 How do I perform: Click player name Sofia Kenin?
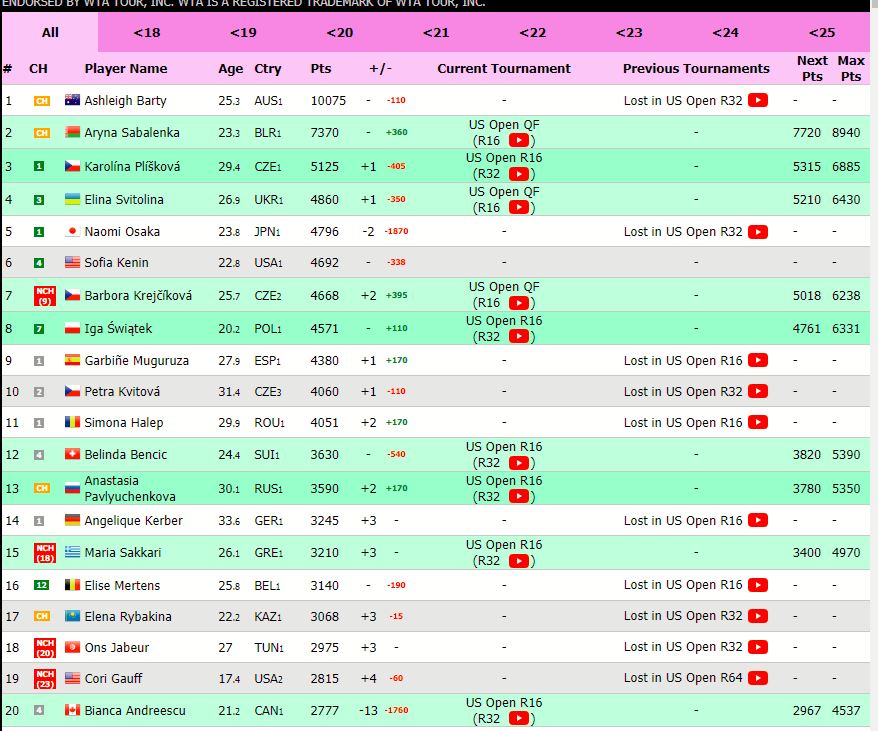pyautogui.click(x=116, y=262)
